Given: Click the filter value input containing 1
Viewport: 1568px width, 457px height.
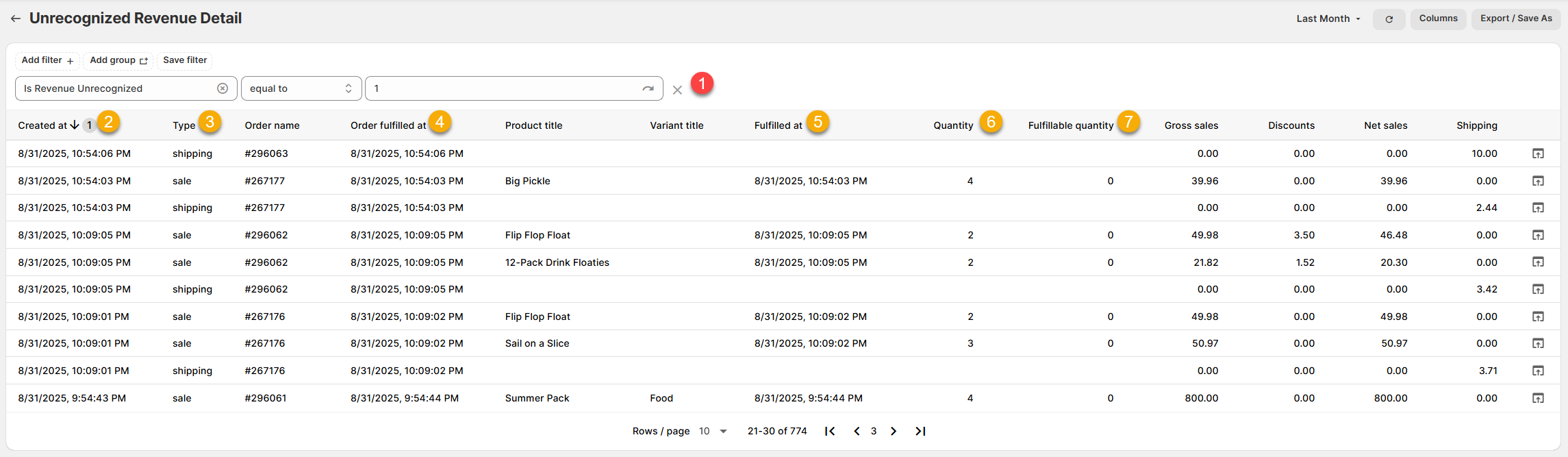Looking at the screenshot, I should 503,88.
